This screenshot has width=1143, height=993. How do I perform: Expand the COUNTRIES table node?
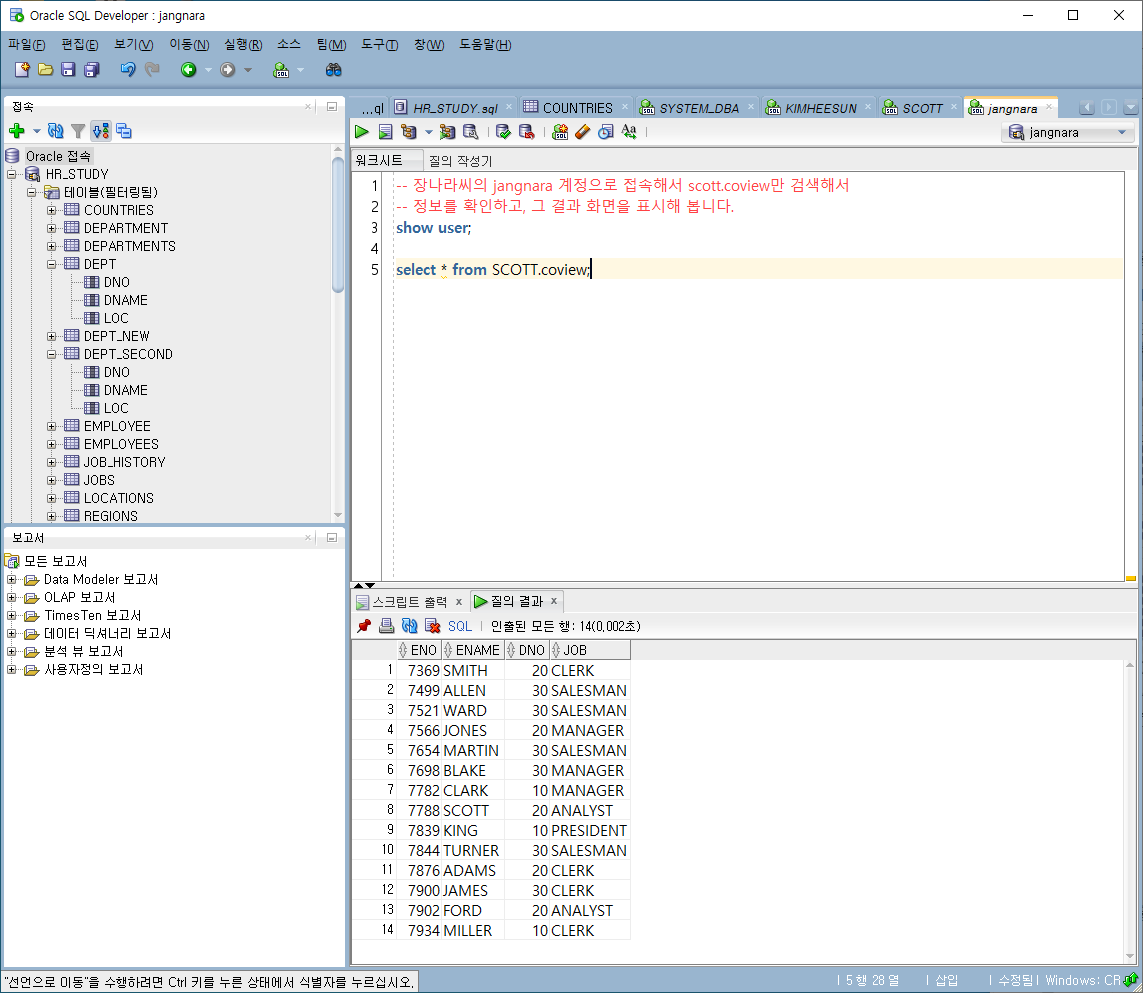tap(52, 210)
